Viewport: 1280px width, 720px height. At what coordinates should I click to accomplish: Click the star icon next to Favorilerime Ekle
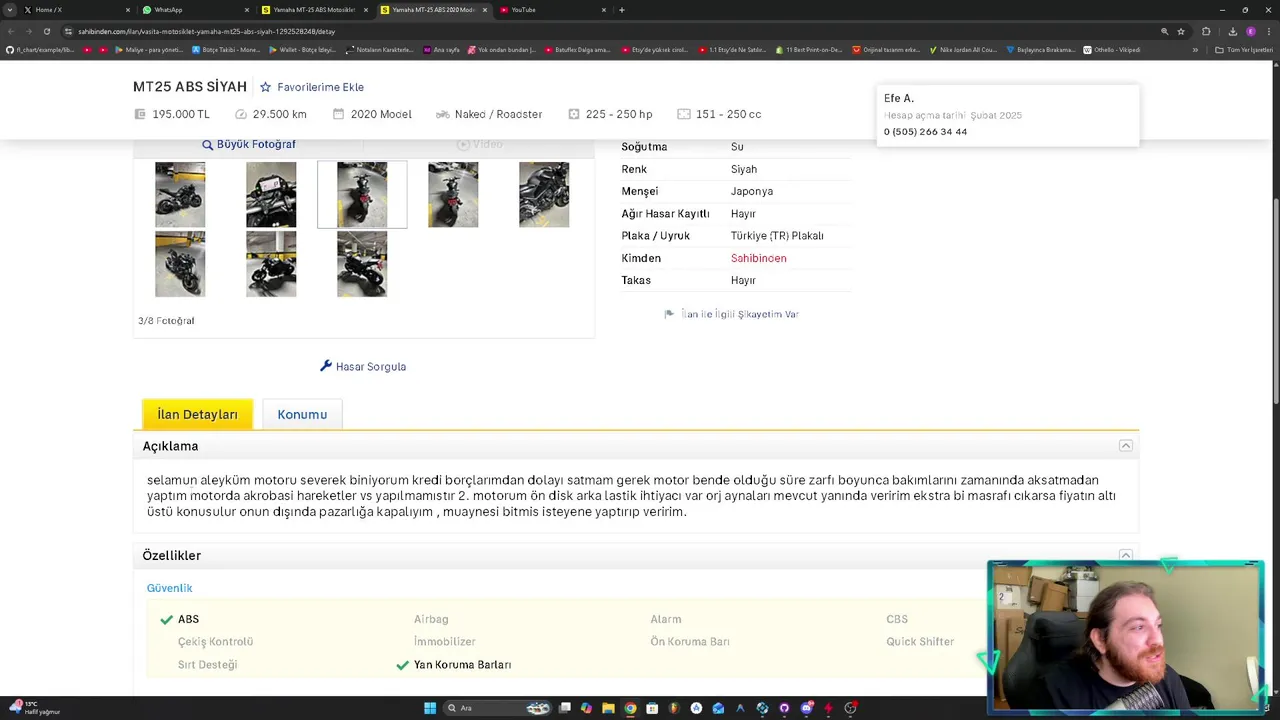(x=265, y=87)
